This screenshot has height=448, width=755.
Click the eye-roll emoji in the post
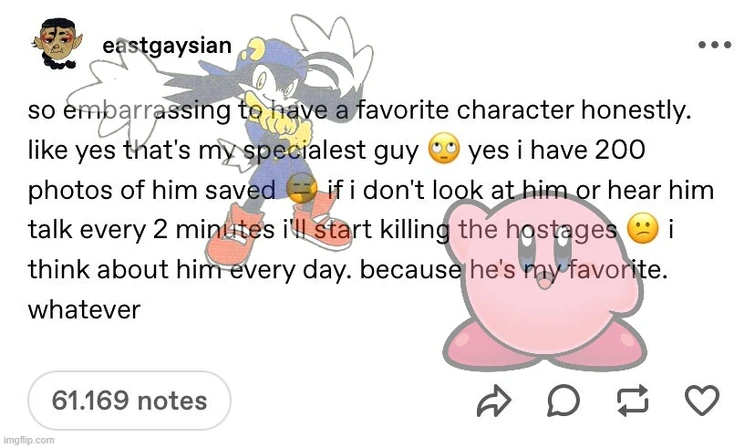point(443,151)
